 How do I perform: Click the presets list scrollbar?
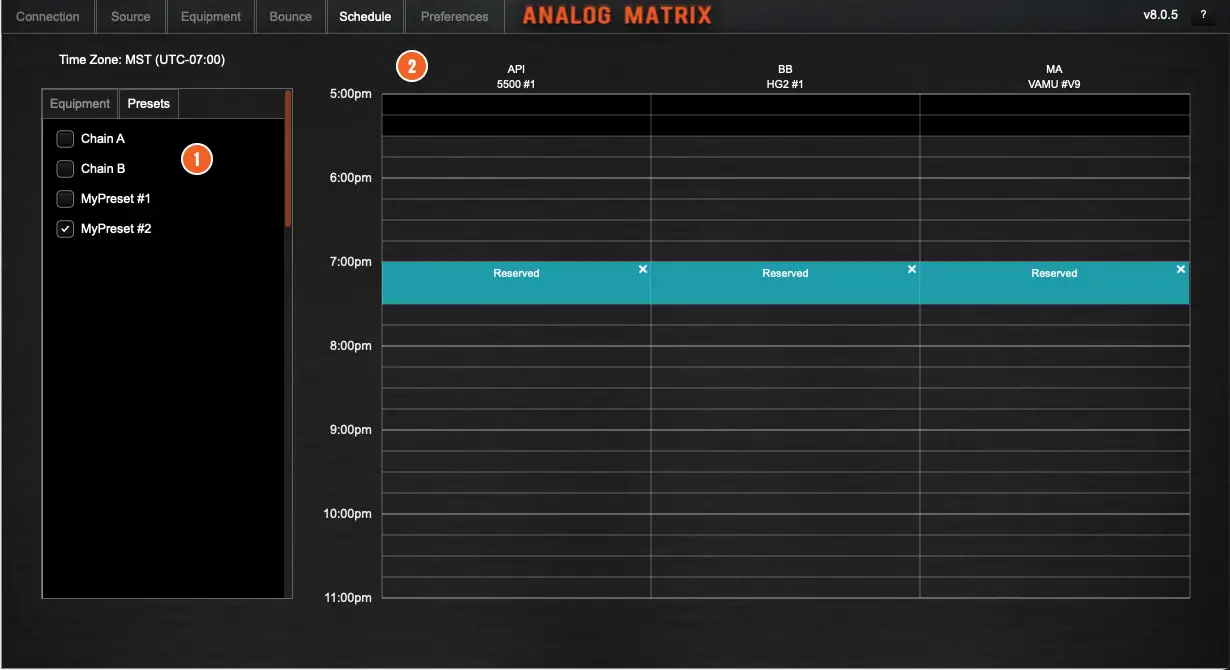[288, 160]
